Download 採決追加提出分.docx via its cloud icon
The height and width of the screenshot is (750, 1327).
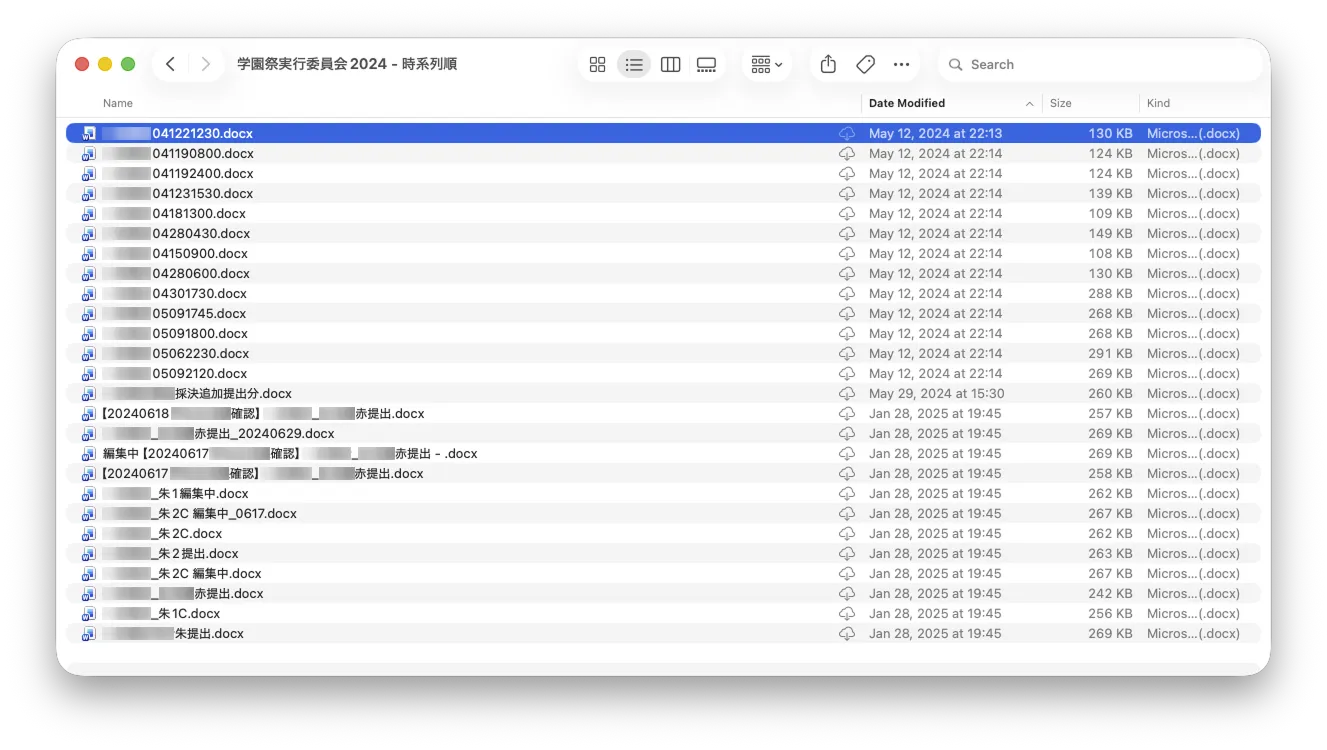point(847,393)
